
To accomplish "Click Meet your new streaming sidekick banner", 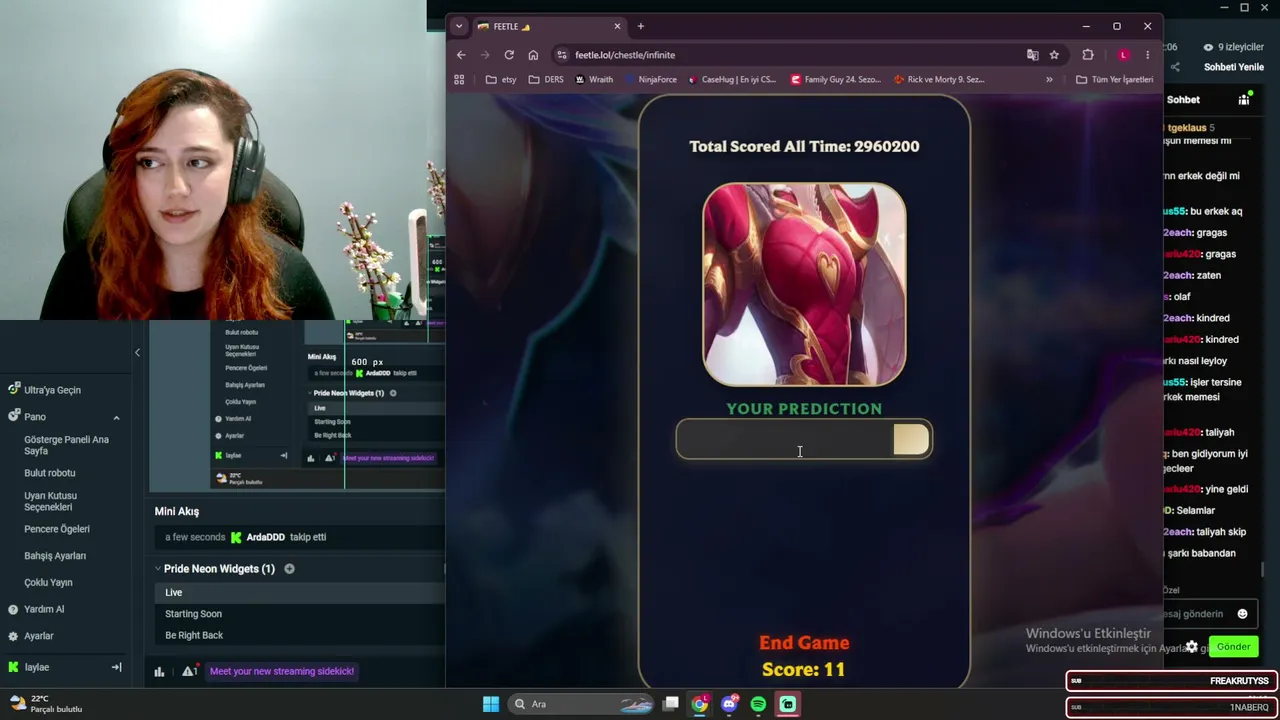I will click(282, 671).
